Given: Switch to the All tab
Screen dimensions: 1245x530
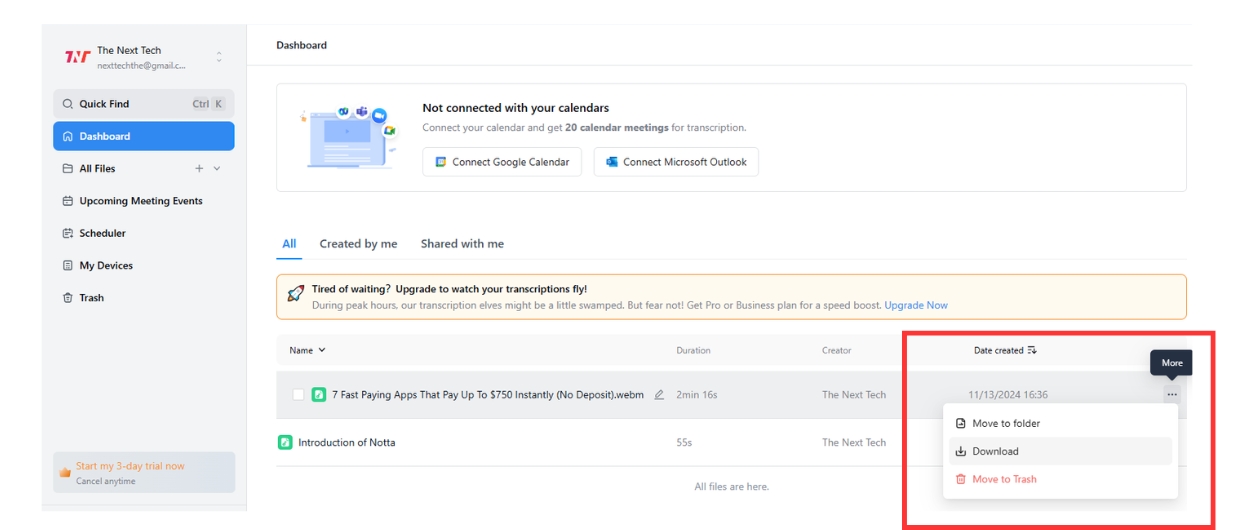Looking at the screenshot, I should pos(289,244).
